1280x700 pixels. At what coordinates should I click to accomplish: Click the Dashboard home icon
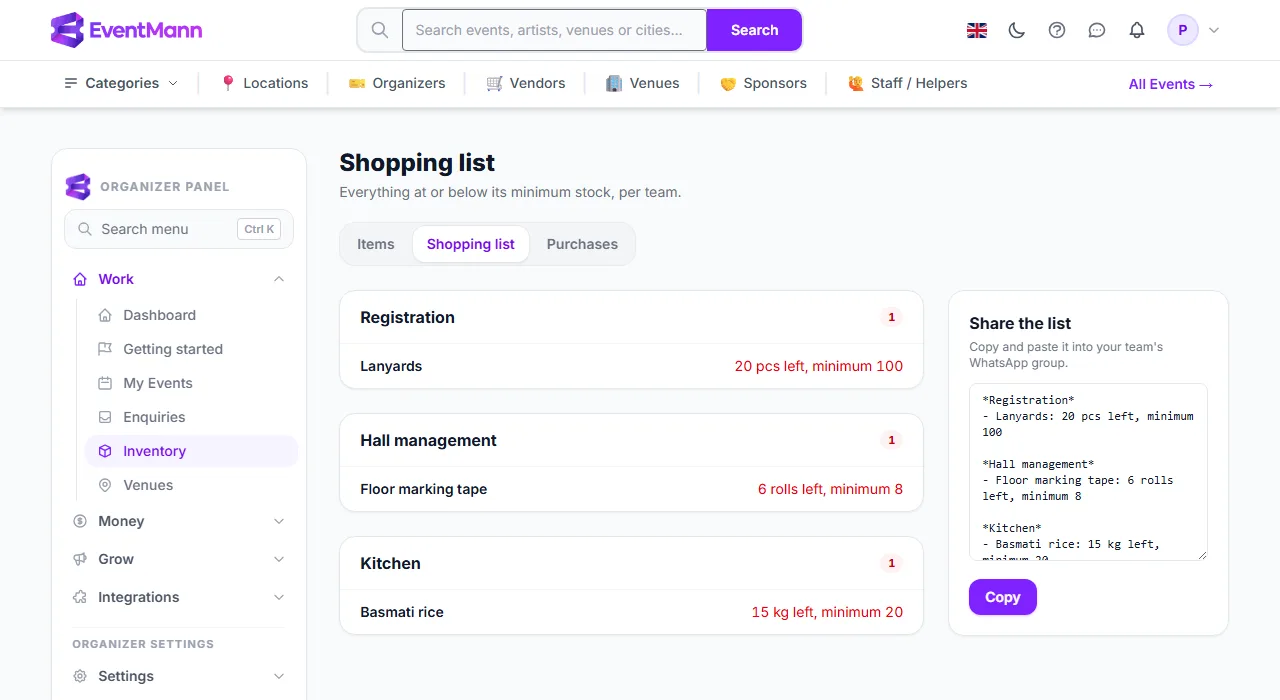(x=105, y=315)
